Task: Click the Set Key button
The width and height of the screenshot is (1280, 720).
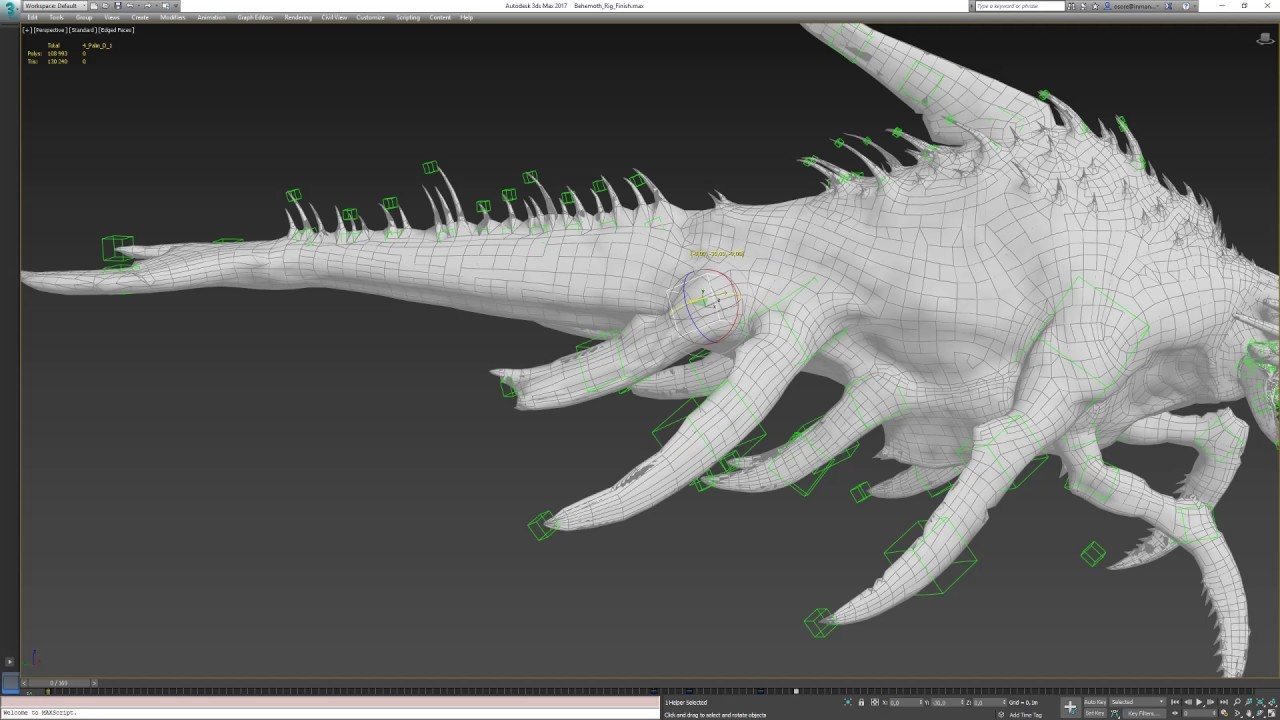Action: (1095, 714)
